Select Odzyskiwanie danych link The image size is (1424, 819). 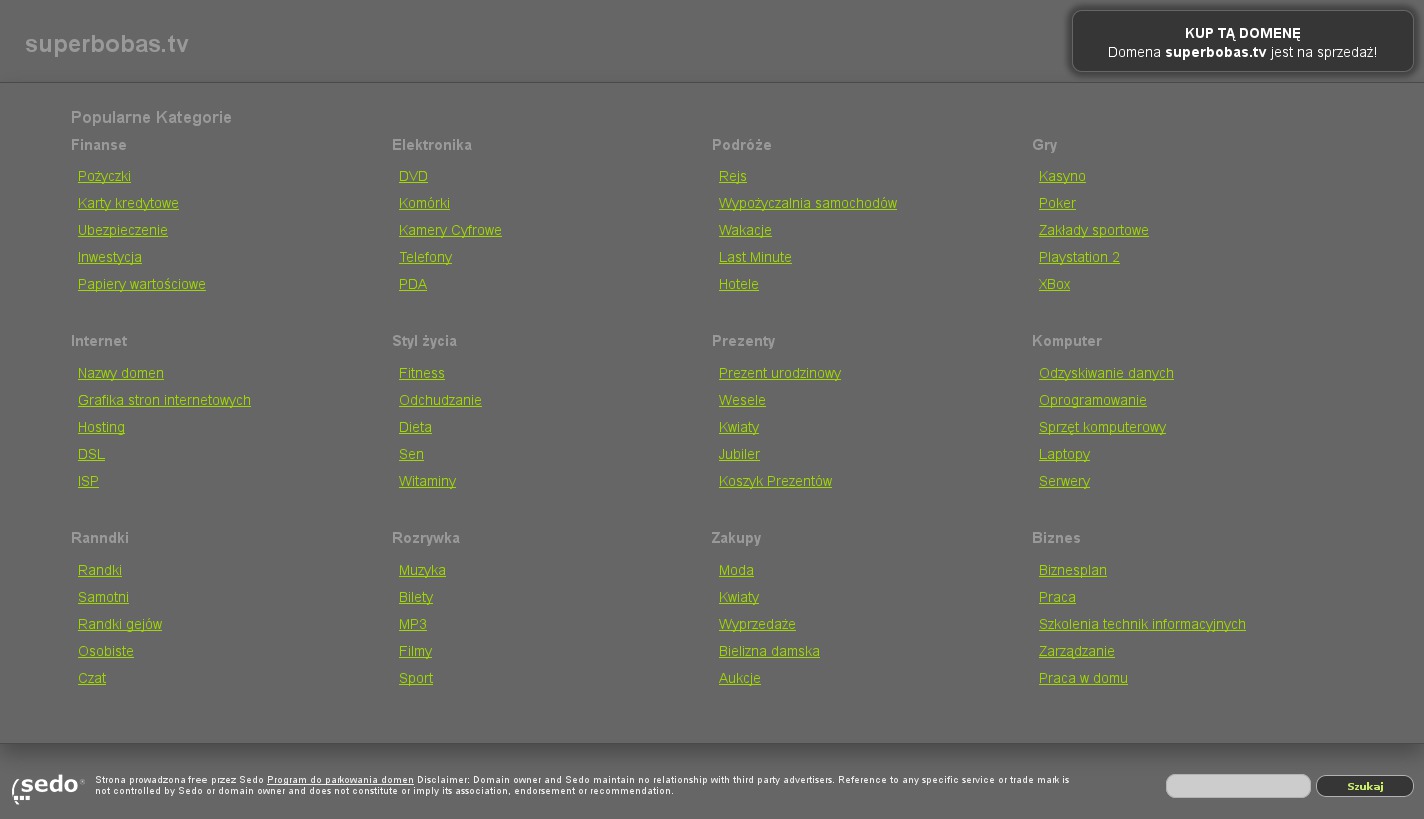point(1106,373)
